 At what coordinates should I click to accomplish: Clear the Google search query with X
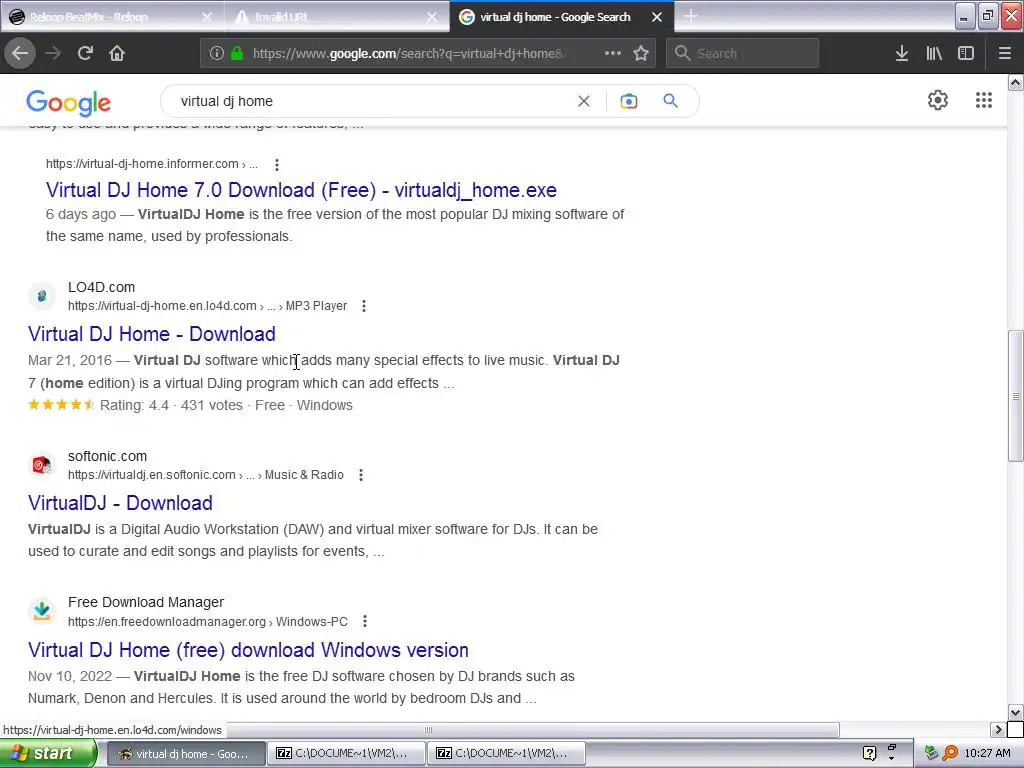[x=584, y=101]
